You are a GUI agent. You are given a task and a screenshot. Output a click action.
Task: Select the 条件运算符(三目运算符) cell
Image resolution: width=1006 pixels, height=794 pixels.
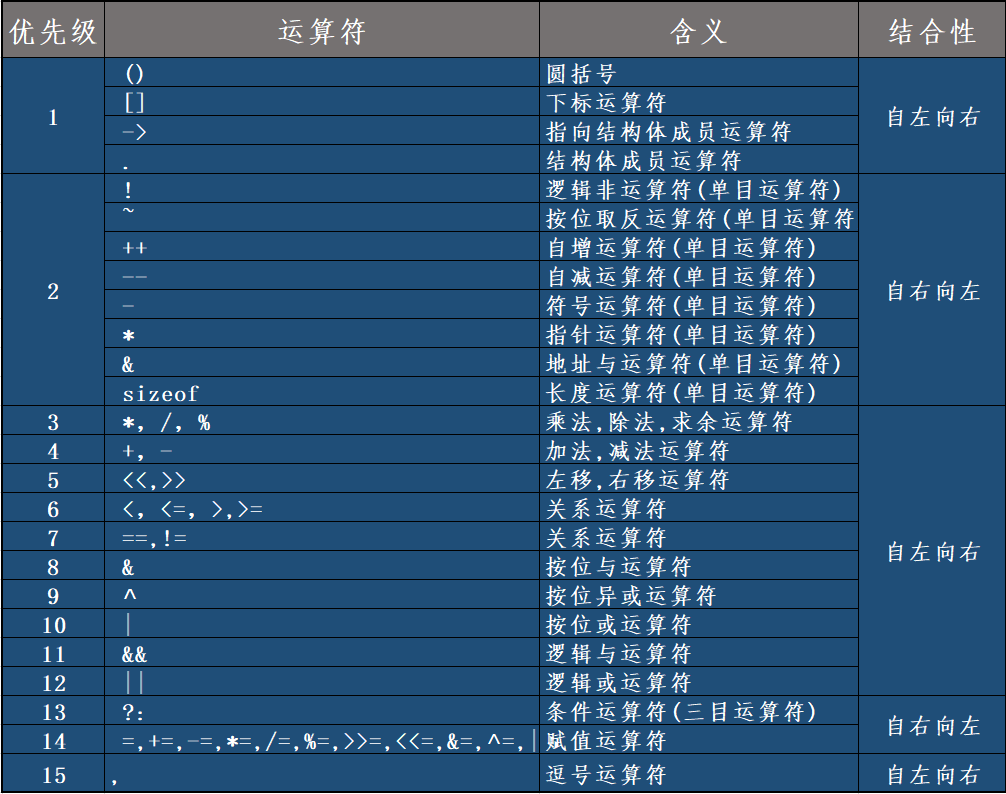click(699, 711)
